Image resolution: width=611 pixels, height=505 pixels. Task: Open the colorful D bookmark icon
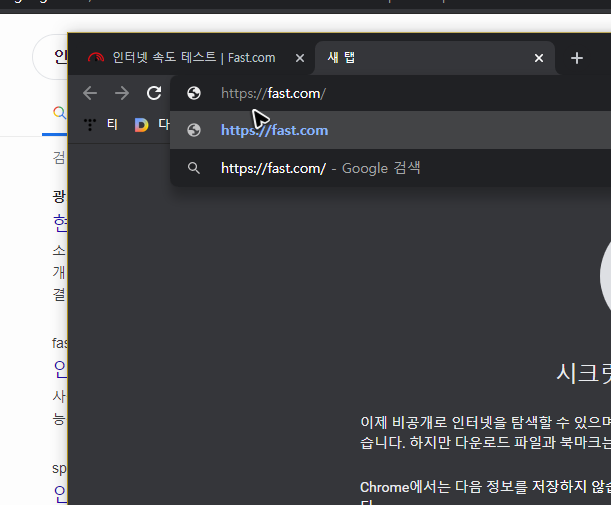141,125
